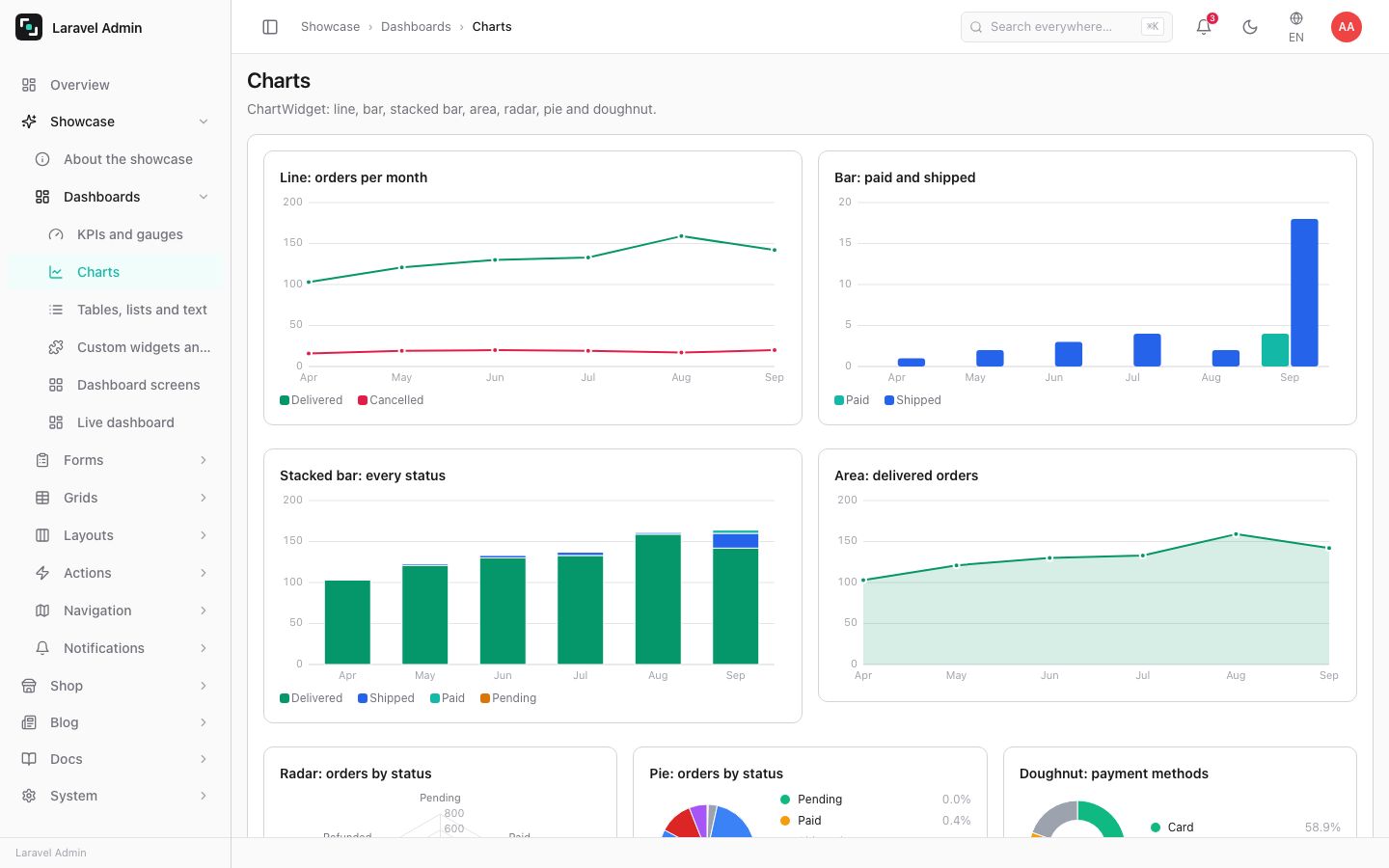Toggle the Paid legend in bar chart
The image size is (1389, 868).
852,400
